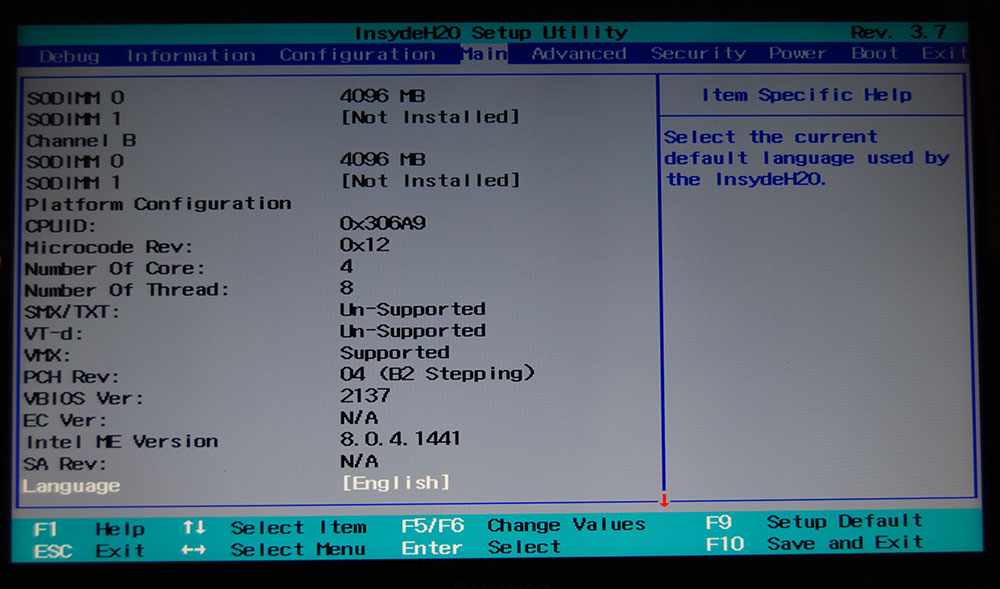Click the CPUID: label
Screen dimensions: 1000x589
click(61, 226)
